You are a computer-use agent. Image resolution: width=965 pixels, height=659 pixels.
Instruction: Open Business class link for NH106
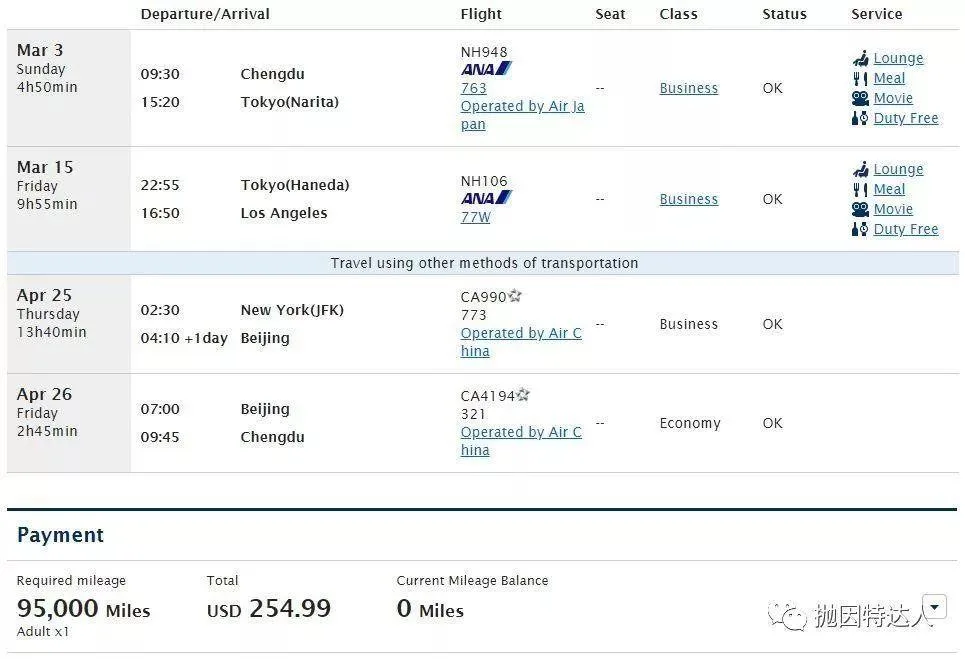click(689, 199)
